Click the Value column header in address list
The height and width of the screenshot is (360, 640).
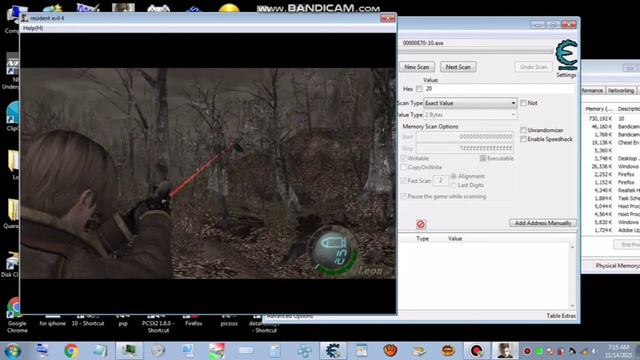455,239
